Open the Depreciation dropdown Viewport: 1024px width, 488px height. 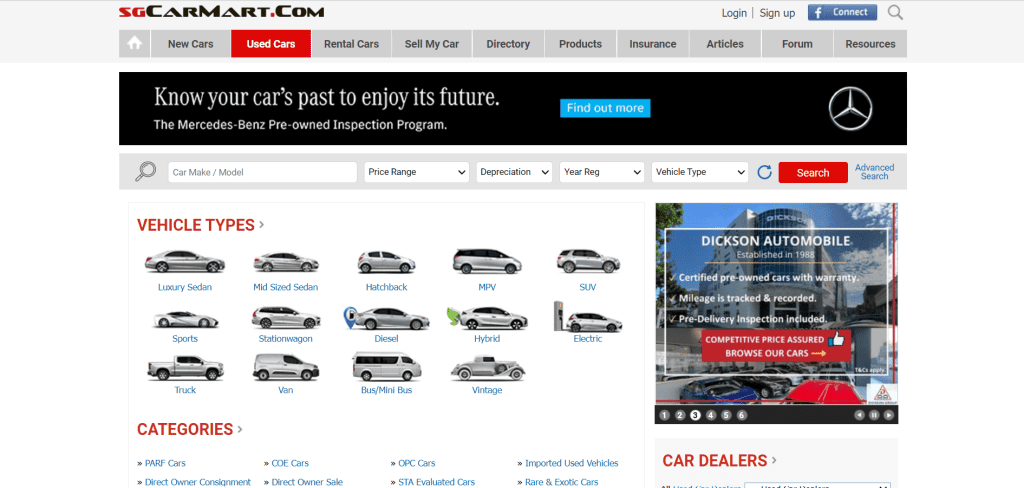click(514, 172)
